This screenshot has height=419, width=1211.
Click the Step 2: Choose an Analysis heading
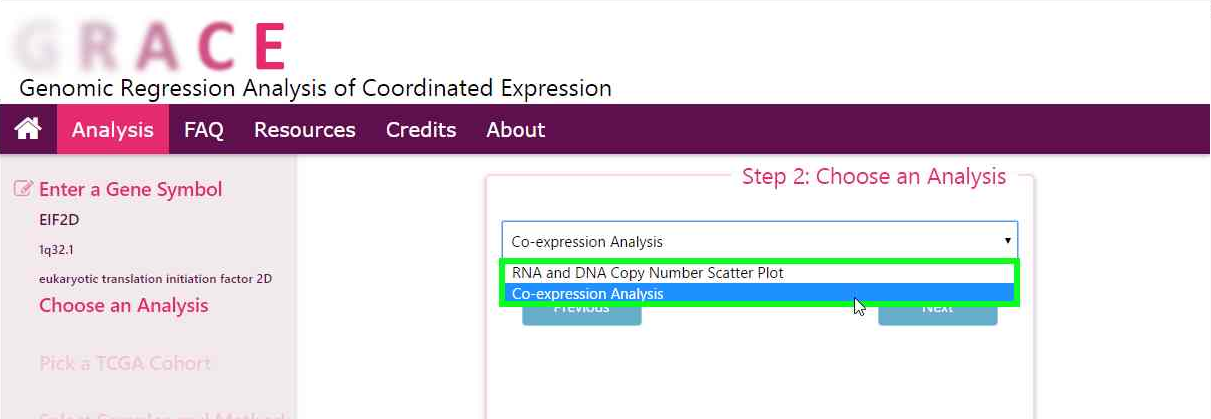tap(873, 177)
